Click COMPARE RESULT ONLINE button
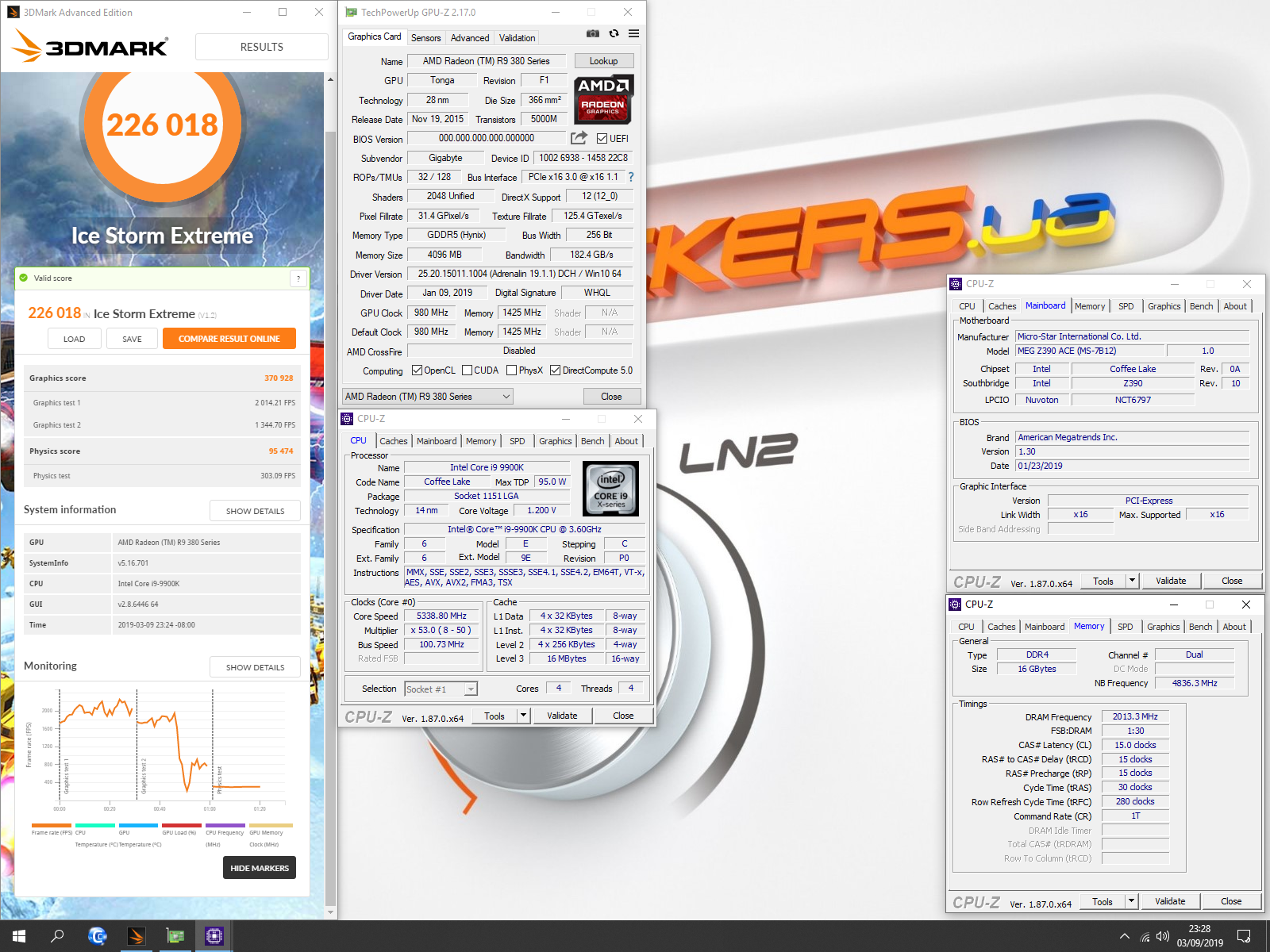1270x952 pixels. coord(229,339)
